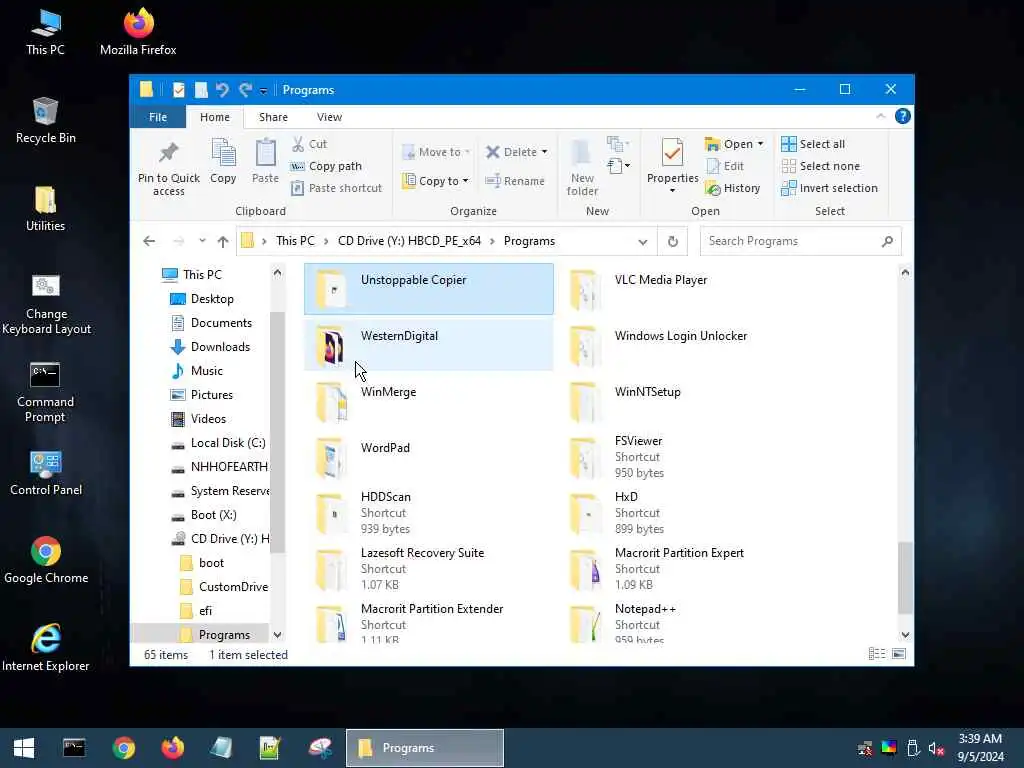1024x768 pixels.
Task: Click navigation pane scroll down arrow
Action: pyautogui.click(x=278, y=635)
